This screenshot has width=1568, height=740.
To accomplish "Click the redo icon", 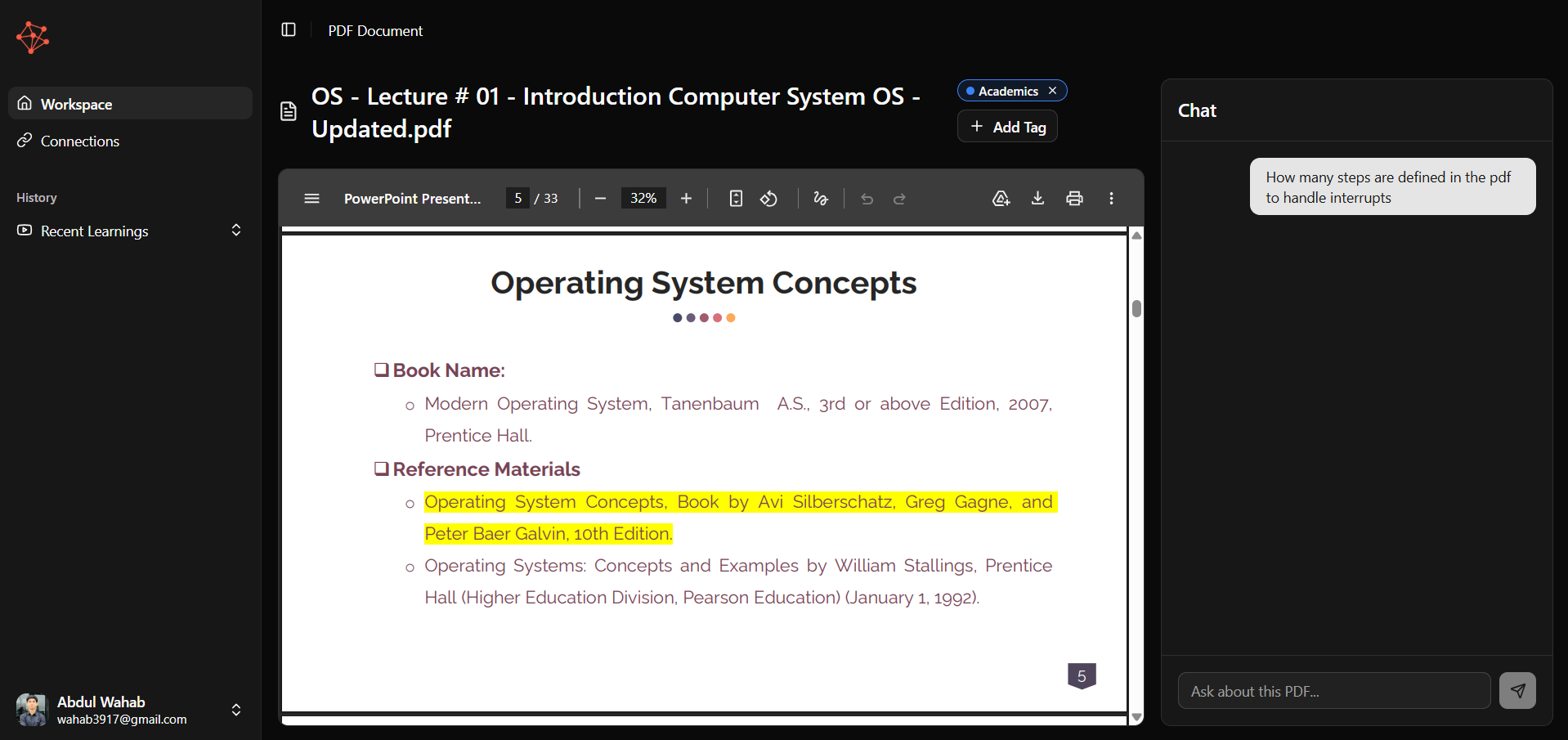I will (x=899, y=199).
